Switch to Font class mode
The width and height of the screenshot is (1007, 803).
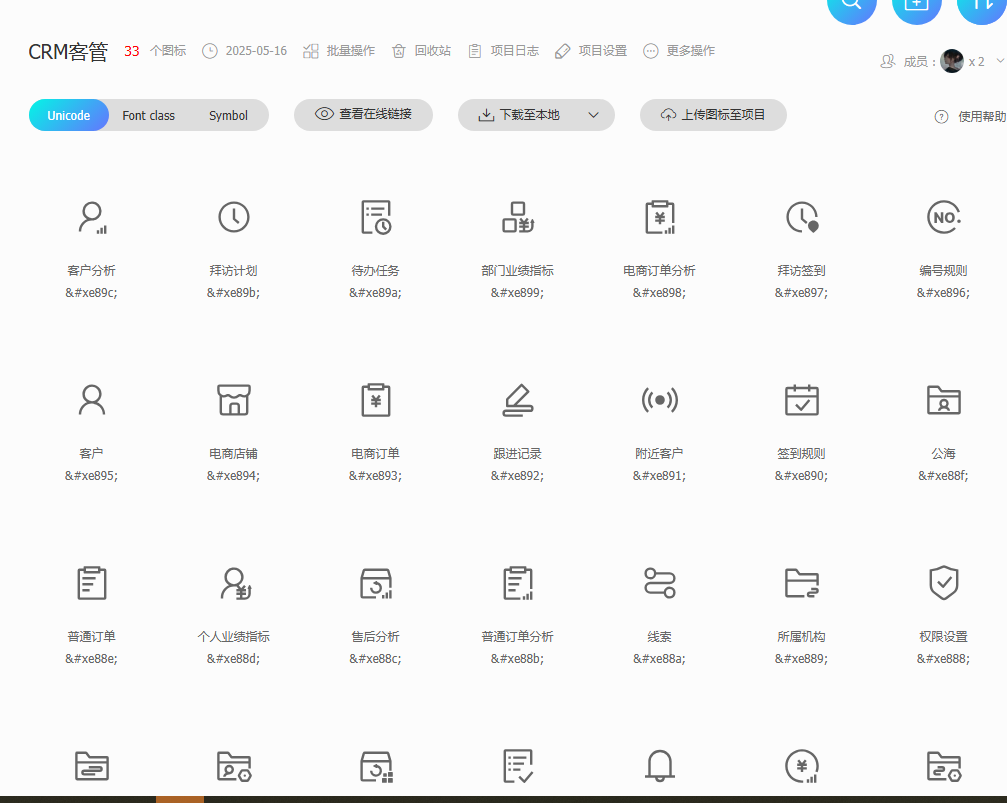tap(148, 116)
